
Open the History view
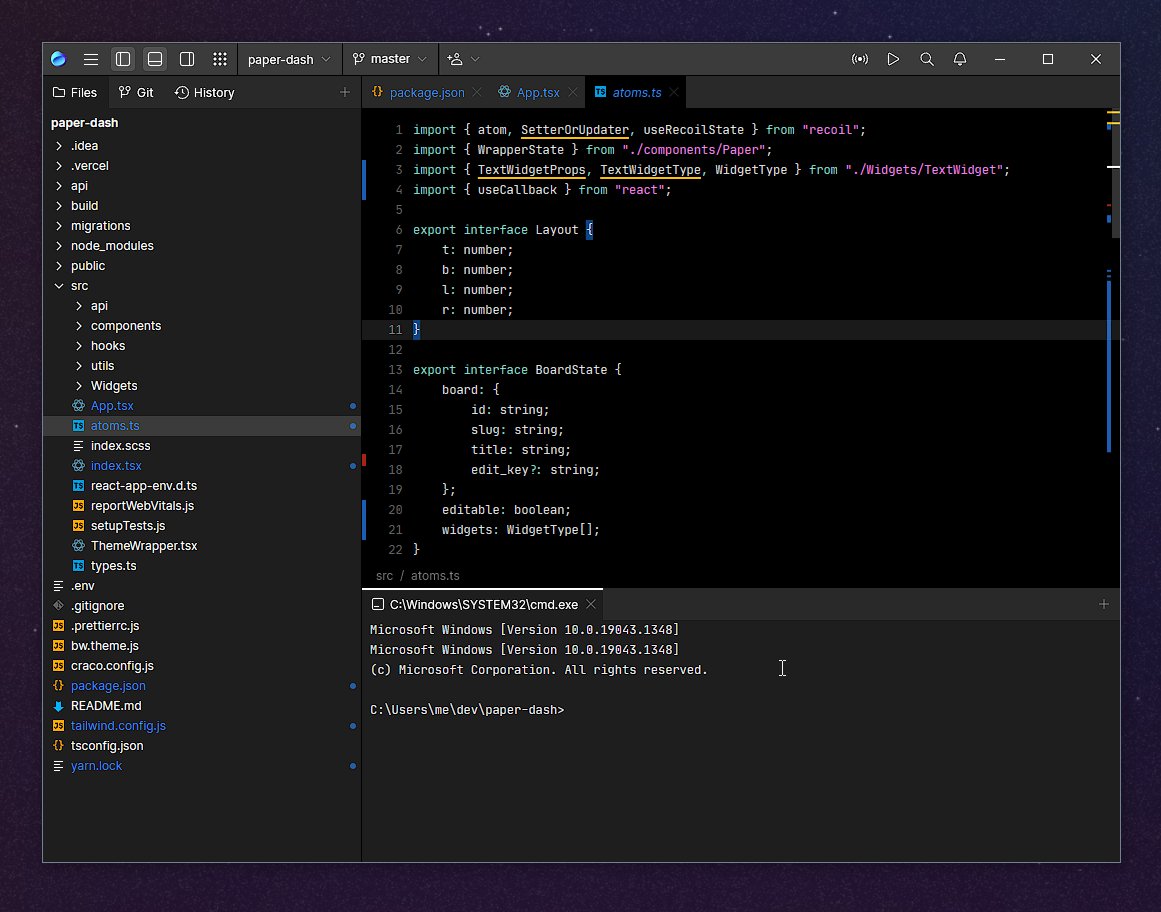204,91
